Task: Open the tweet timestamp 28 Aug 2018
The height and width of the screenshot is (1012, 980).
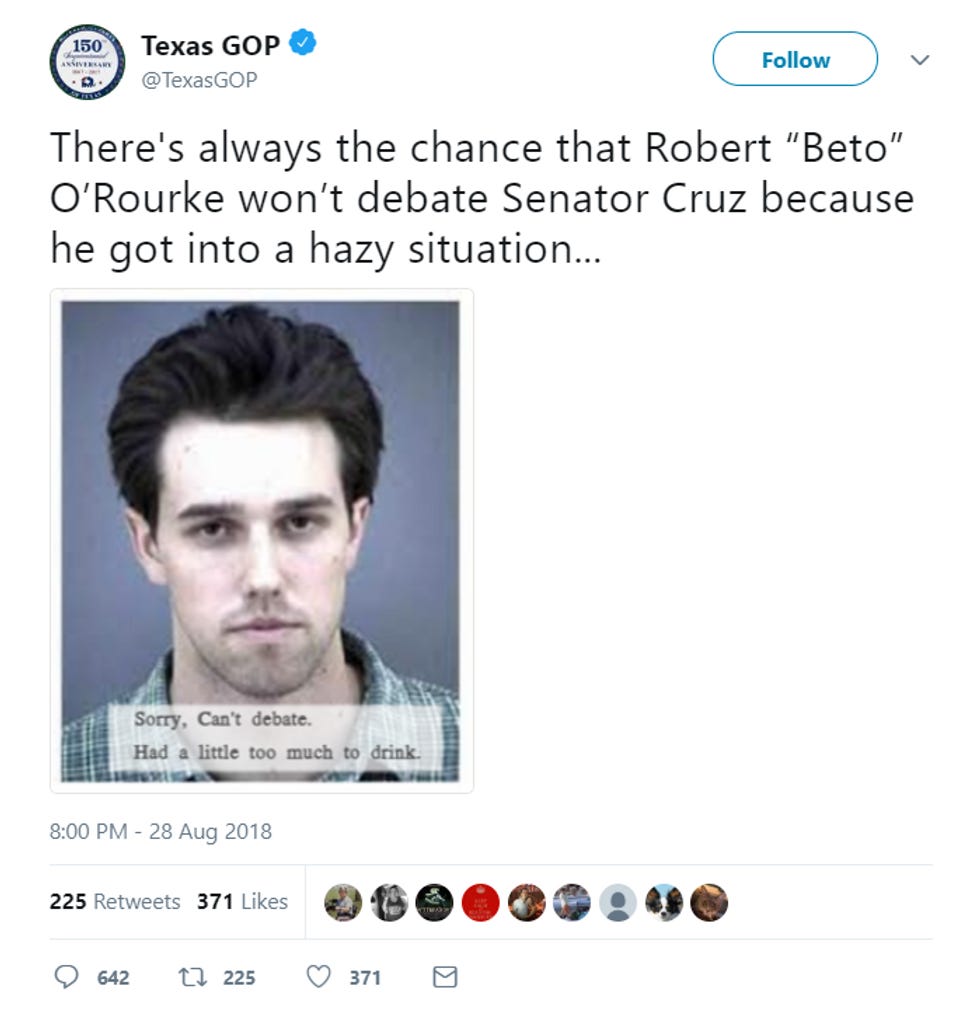Action: click(x=161, y=831)
